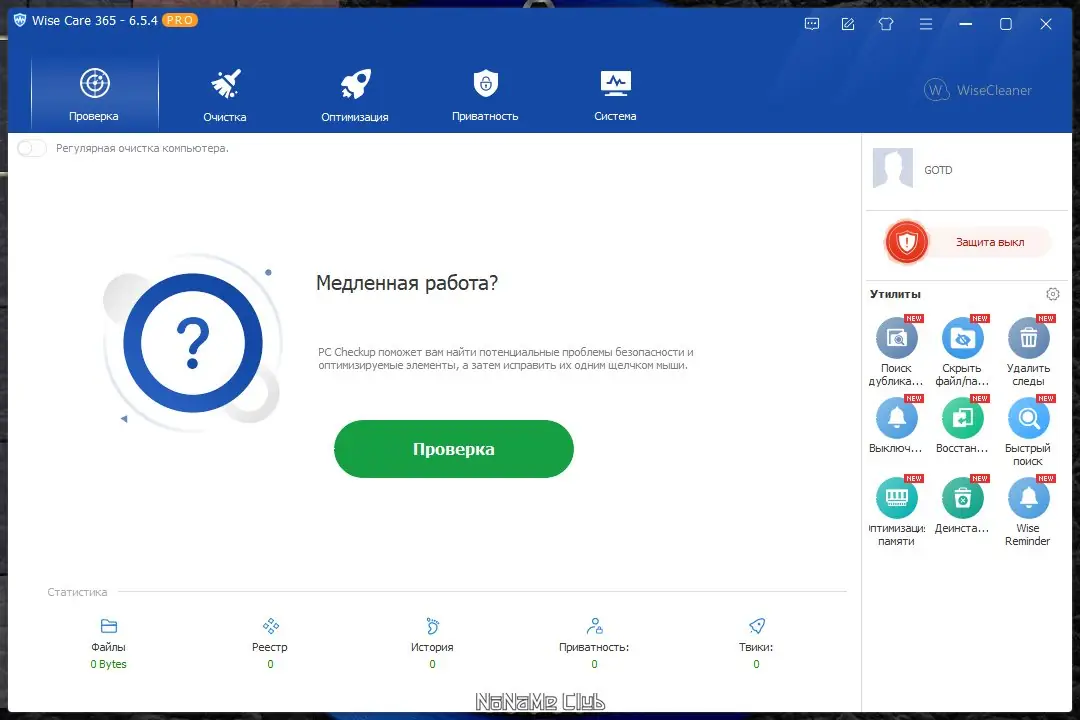1080x720 pixels.
Task: Click the Защита выкл shield to enable protection
Action: pyautogui.click(x=906, y=241)
